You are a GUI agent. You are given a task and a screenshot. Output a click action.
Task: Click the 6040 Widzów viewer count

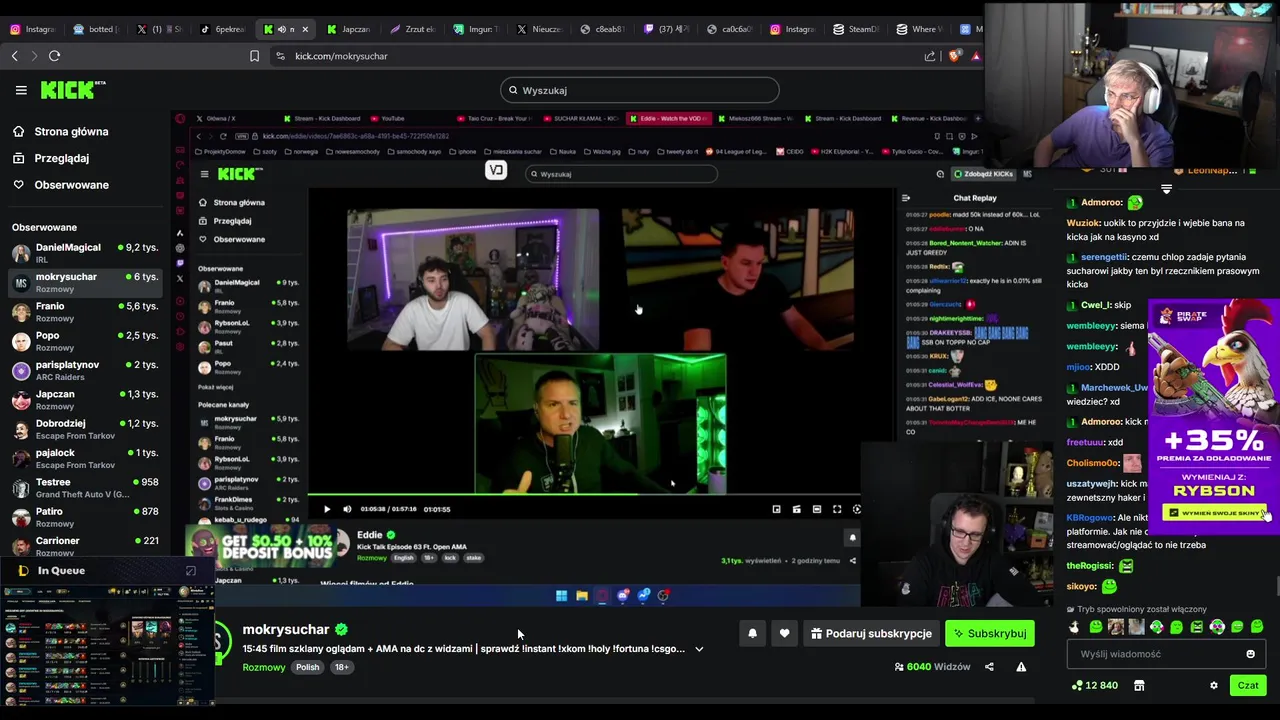coord(933,667)
